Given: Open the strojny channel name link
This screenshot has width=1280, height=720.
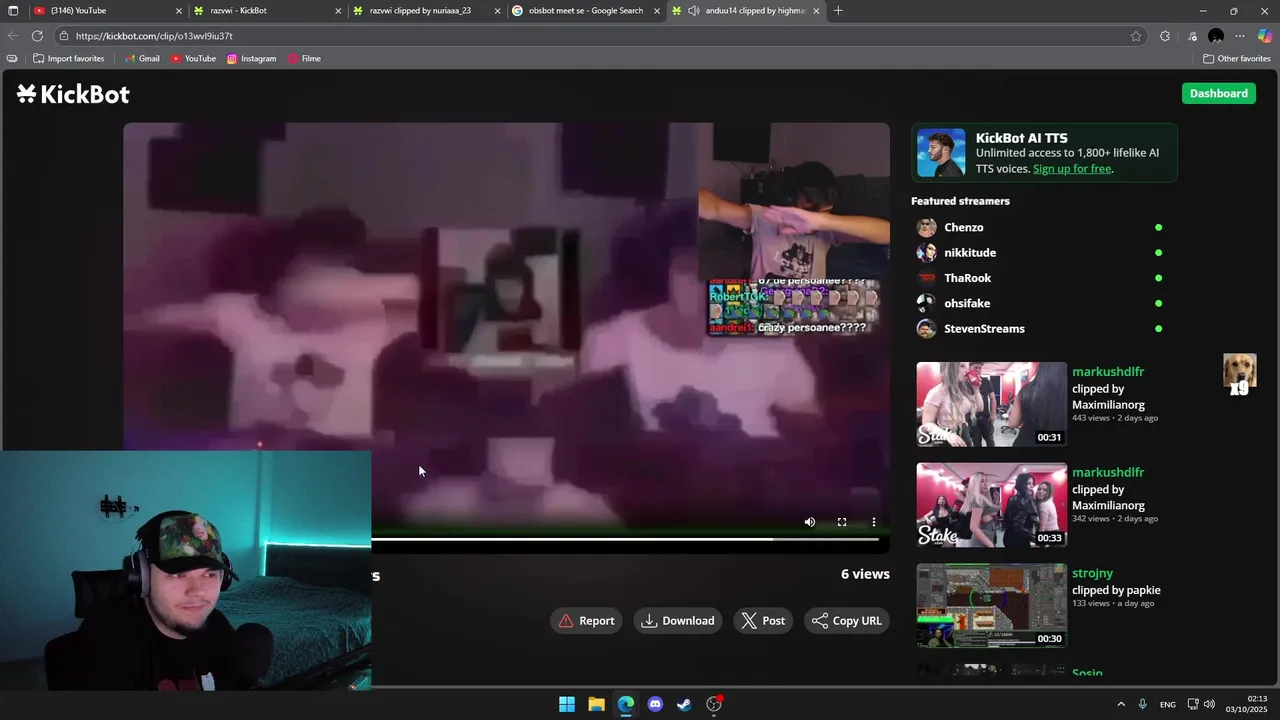Looking at the screenshot, I should coord(1092,573).
